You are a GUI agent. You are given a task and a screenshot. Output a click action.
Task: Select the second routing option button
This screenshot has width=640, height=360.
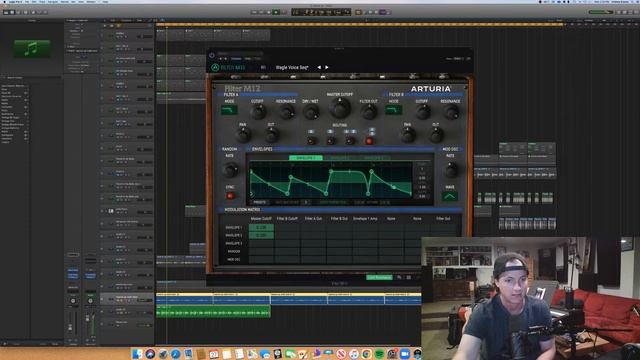(x=331, y=141)
